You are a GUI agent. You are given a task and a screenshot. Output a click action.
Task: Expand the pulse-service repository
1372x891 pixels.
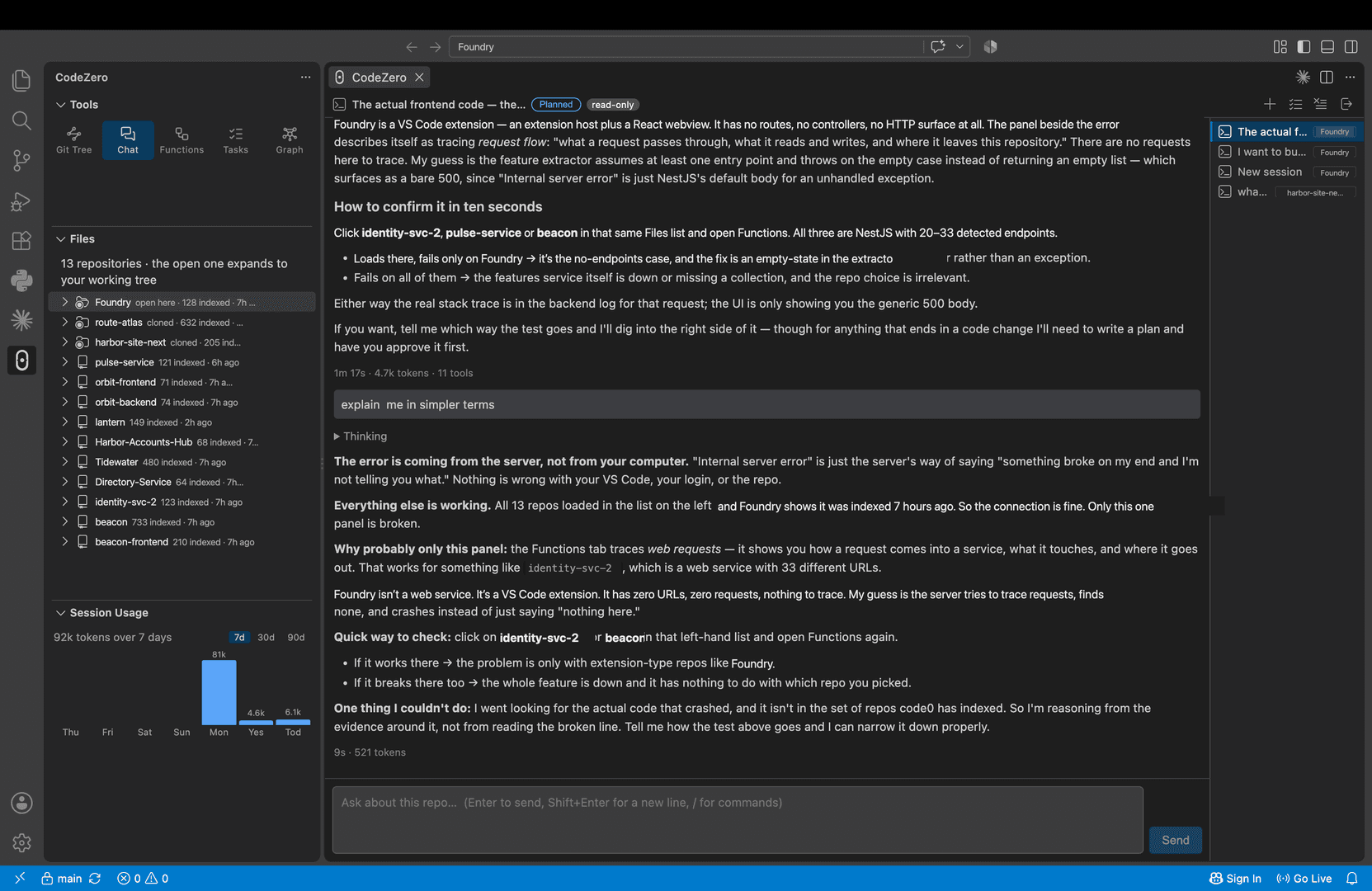tap(65, 362)
